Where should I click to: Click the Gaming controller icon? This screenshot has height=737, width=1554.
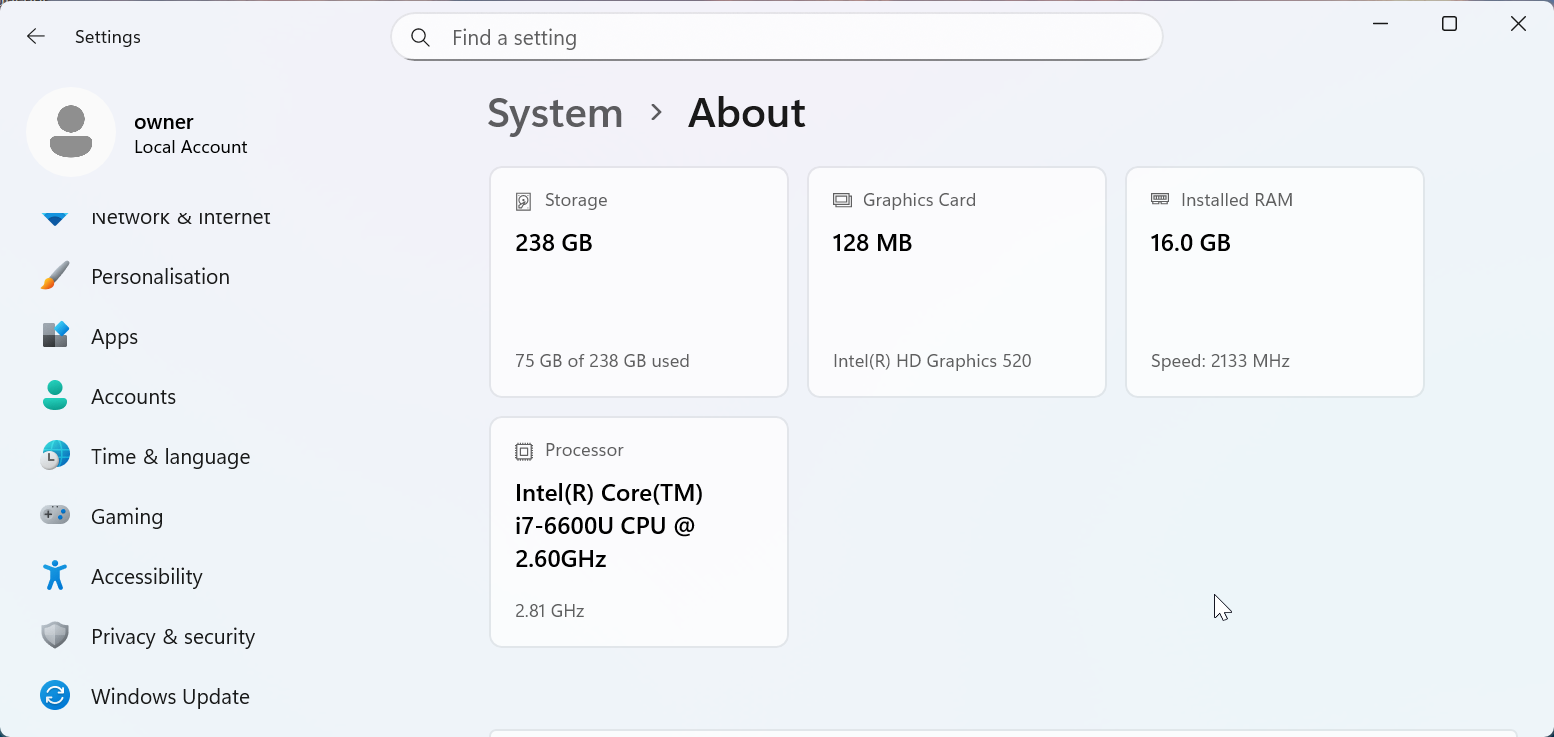(55, 516)
